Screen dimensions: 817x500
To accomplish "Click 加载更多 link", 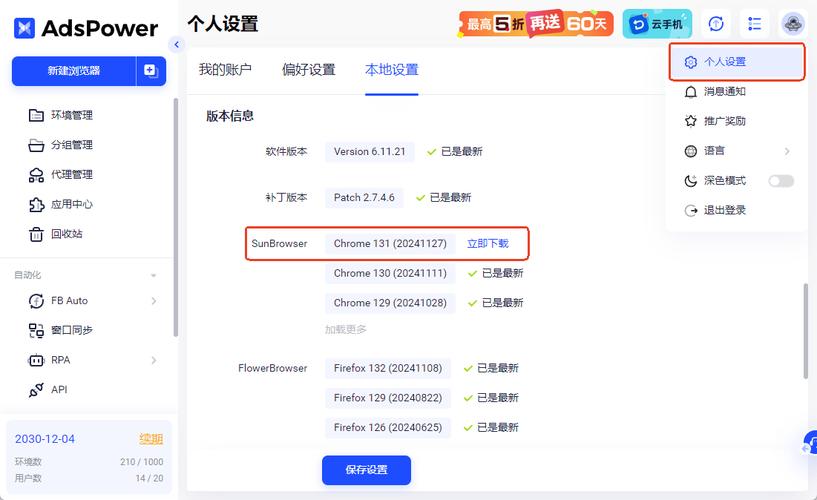I will click(x=346, y=330).
